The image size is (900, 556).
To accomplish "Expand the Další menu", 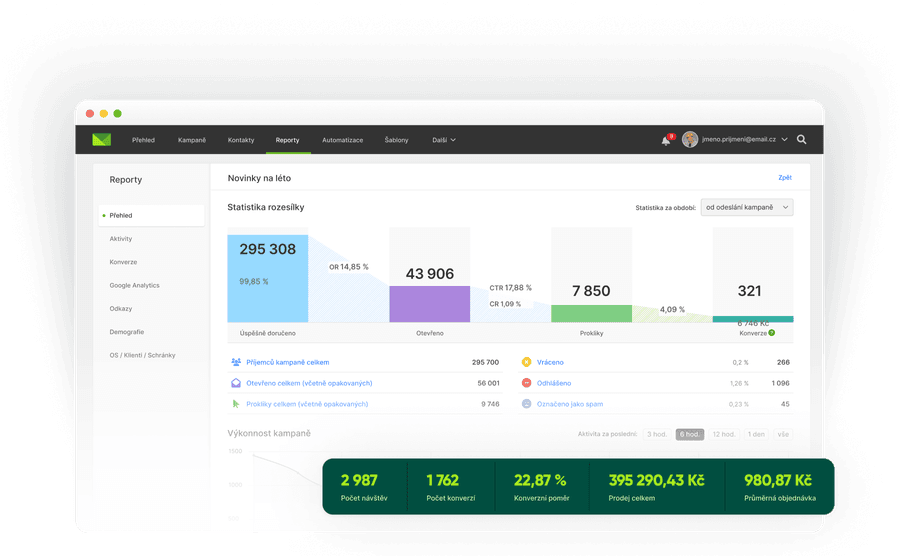I will (x=443, y=140).
